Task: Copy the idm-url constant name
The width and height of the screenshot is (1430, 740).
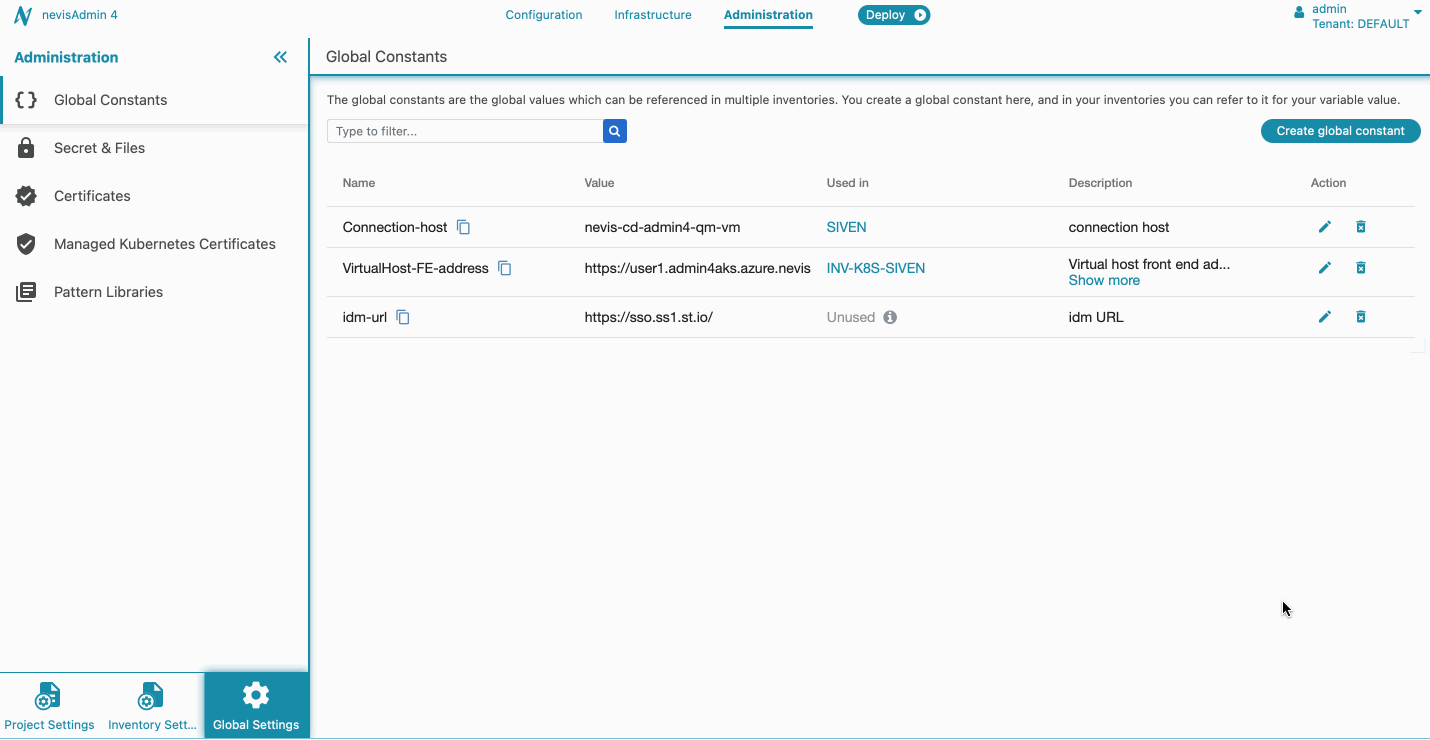Action: [403, 317]
